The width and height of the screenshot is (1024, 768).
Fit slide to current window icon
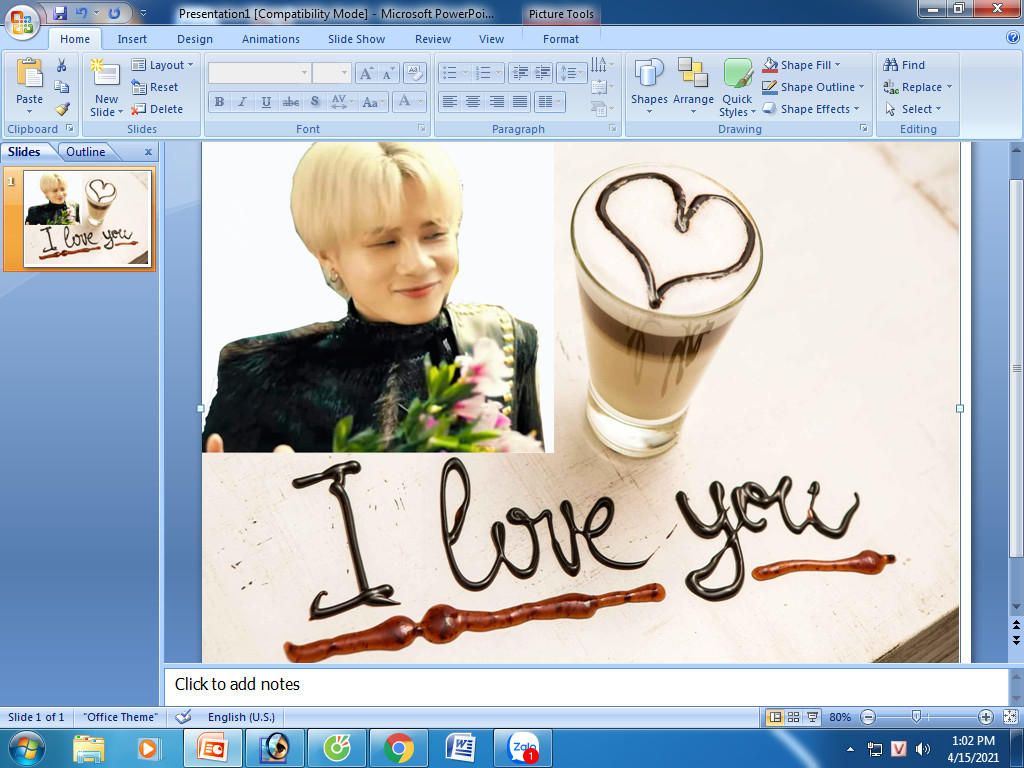tap(1010, 717)
